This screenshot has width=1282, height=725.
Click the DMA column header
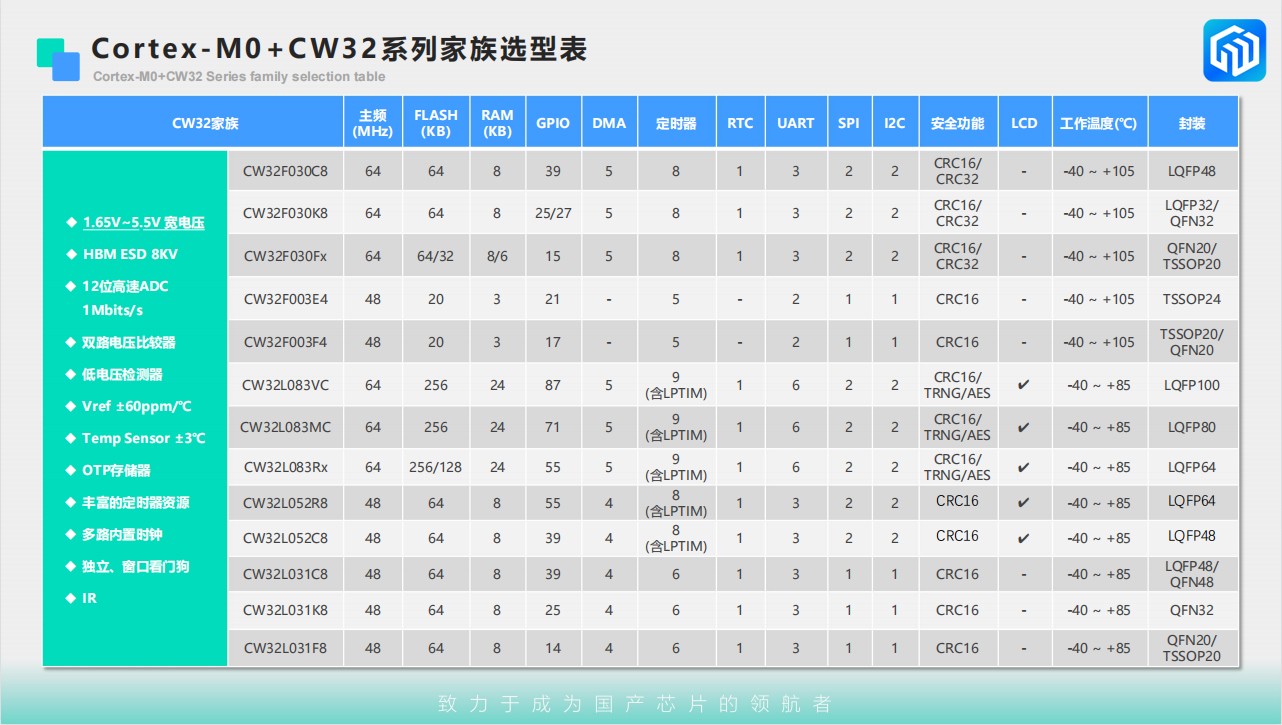click(x=609, y=123)
